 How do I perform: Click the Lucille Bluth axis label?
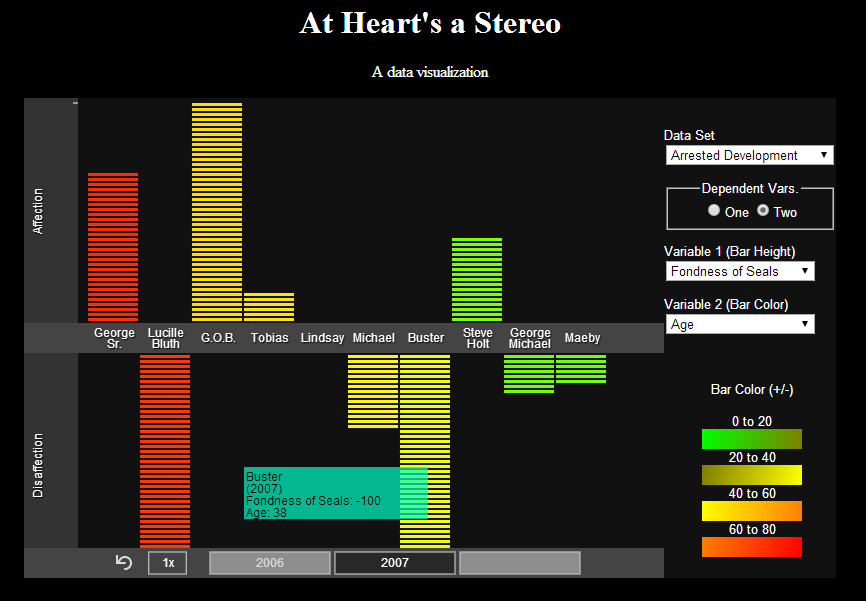click(x=166, y=338)
